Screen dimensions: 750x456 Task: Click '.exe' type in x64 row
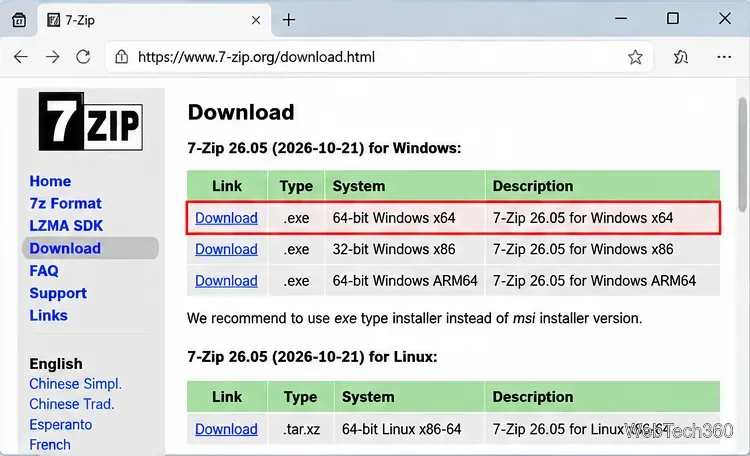[x=296, y=218]
